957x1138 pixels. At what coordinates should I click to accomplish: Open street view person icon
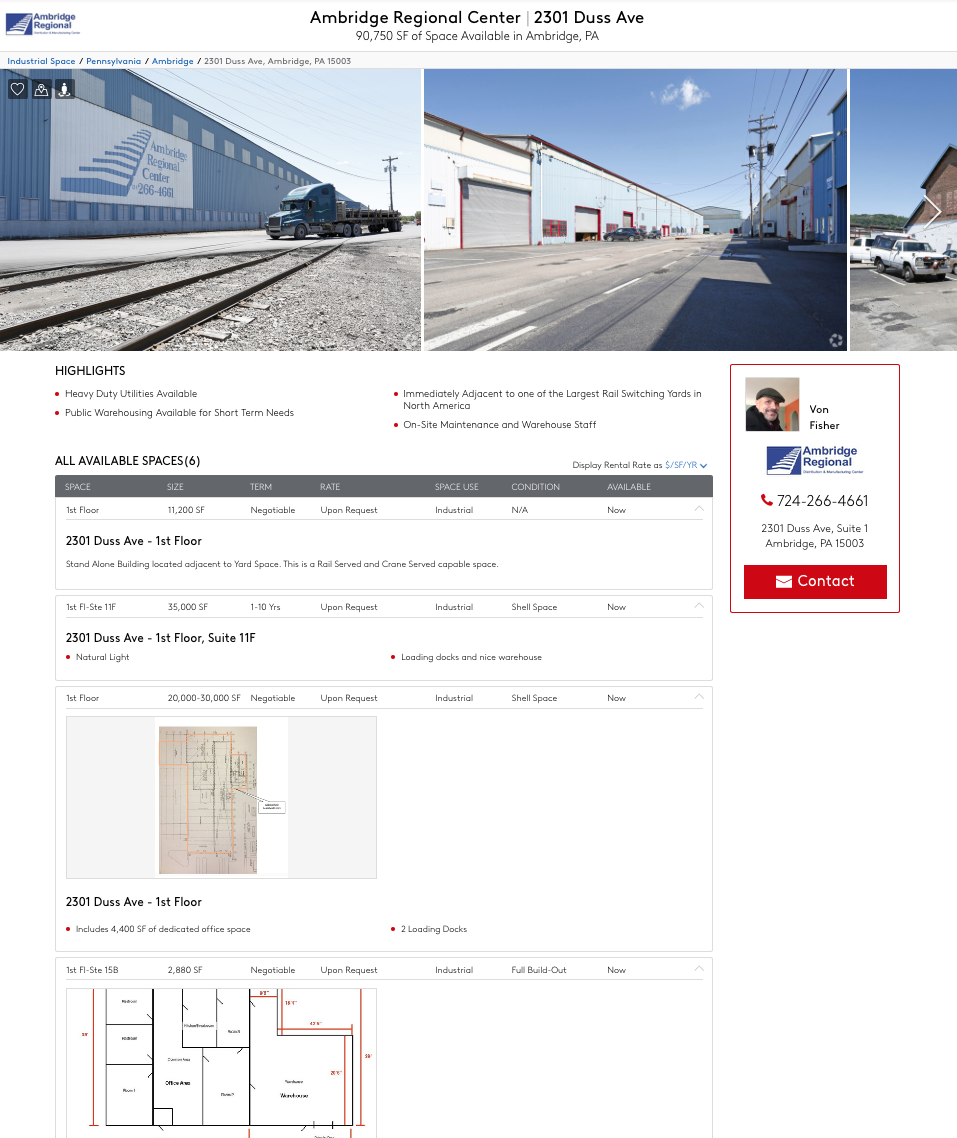click(x=65, y=89)
